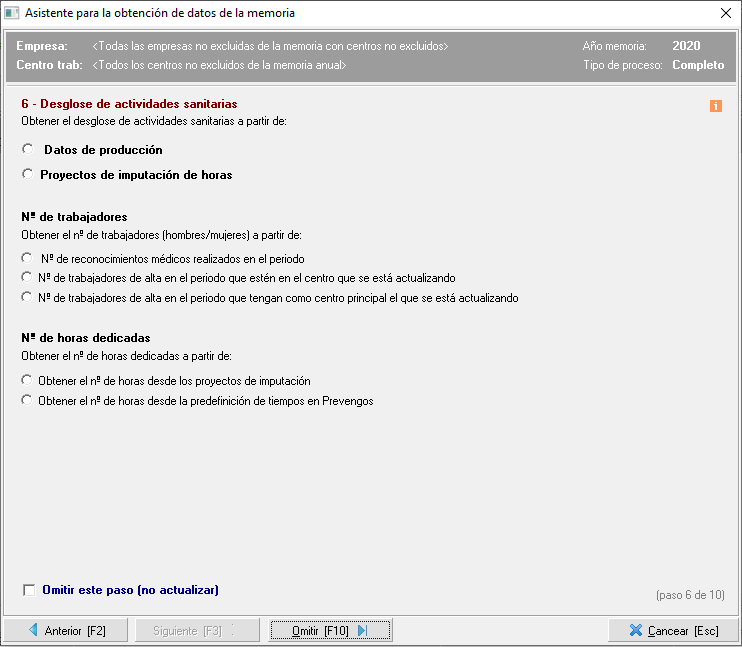Click the Empresa value text in header
The height and width of the screenshot is (647, 742).
pos(270,46)
